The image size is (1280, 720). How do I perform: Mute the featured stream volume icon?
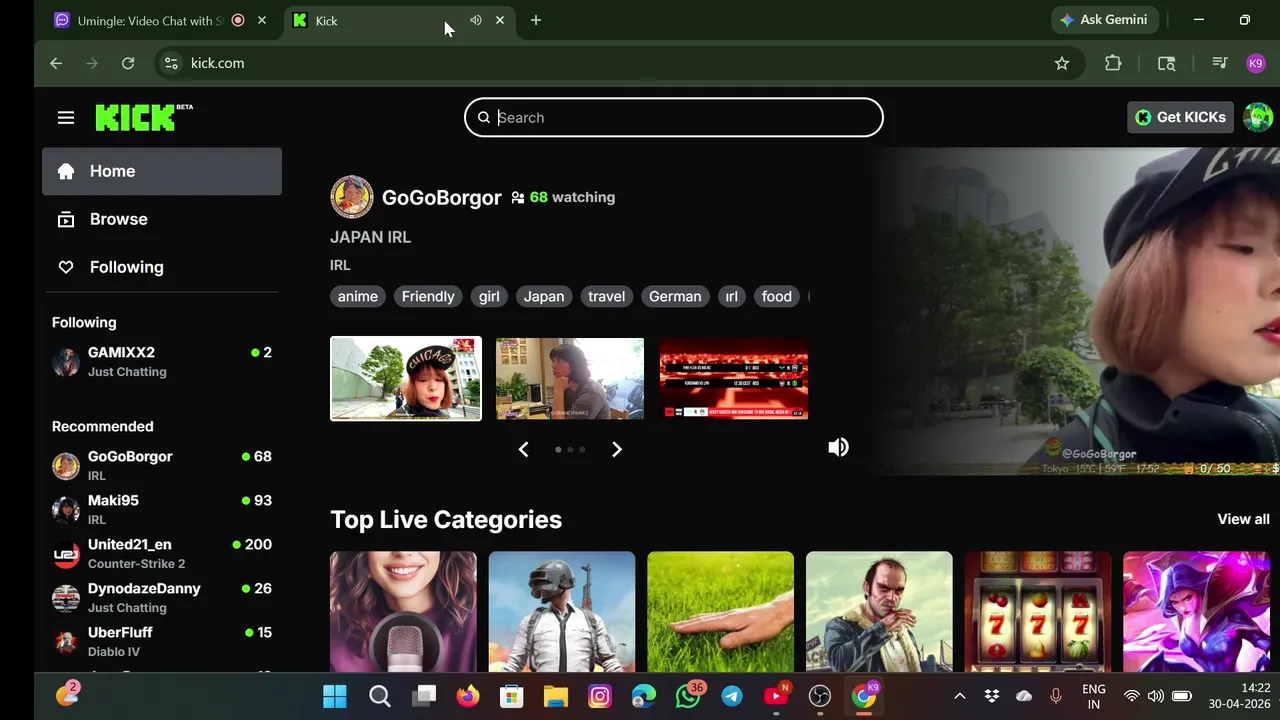point(838,447)
